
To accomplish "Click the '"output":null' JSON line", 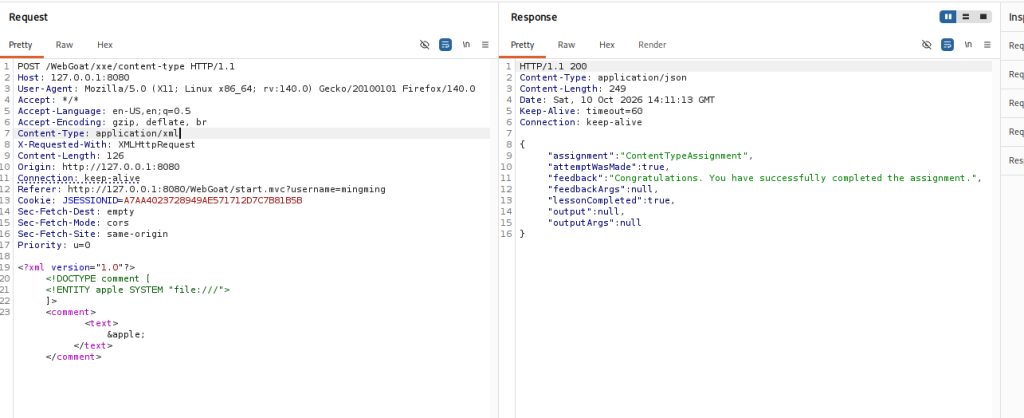I will (586, 212).
